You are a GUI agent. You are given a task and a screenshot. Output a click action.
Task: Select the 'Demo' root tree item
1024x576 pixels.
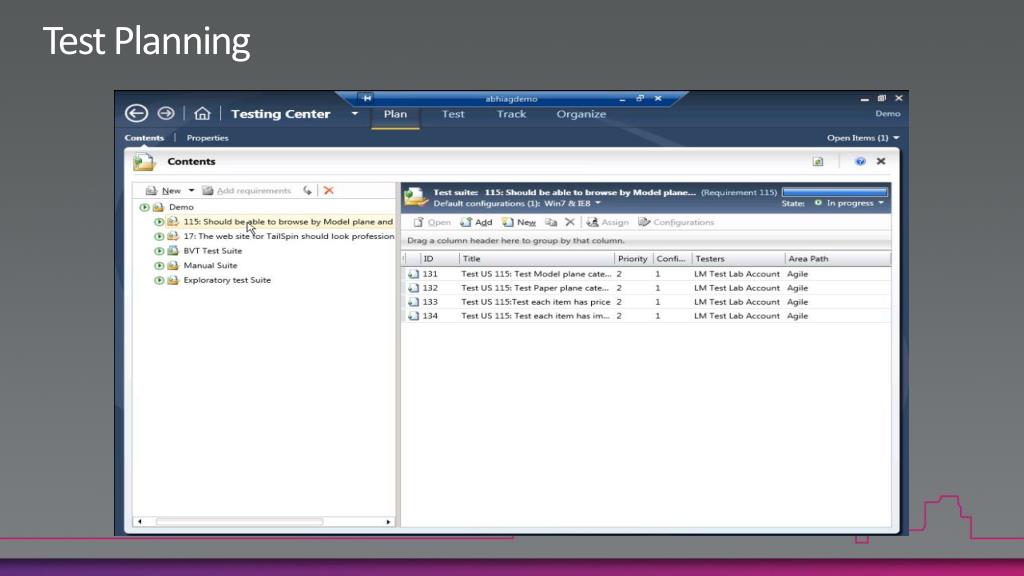point(181,207)
